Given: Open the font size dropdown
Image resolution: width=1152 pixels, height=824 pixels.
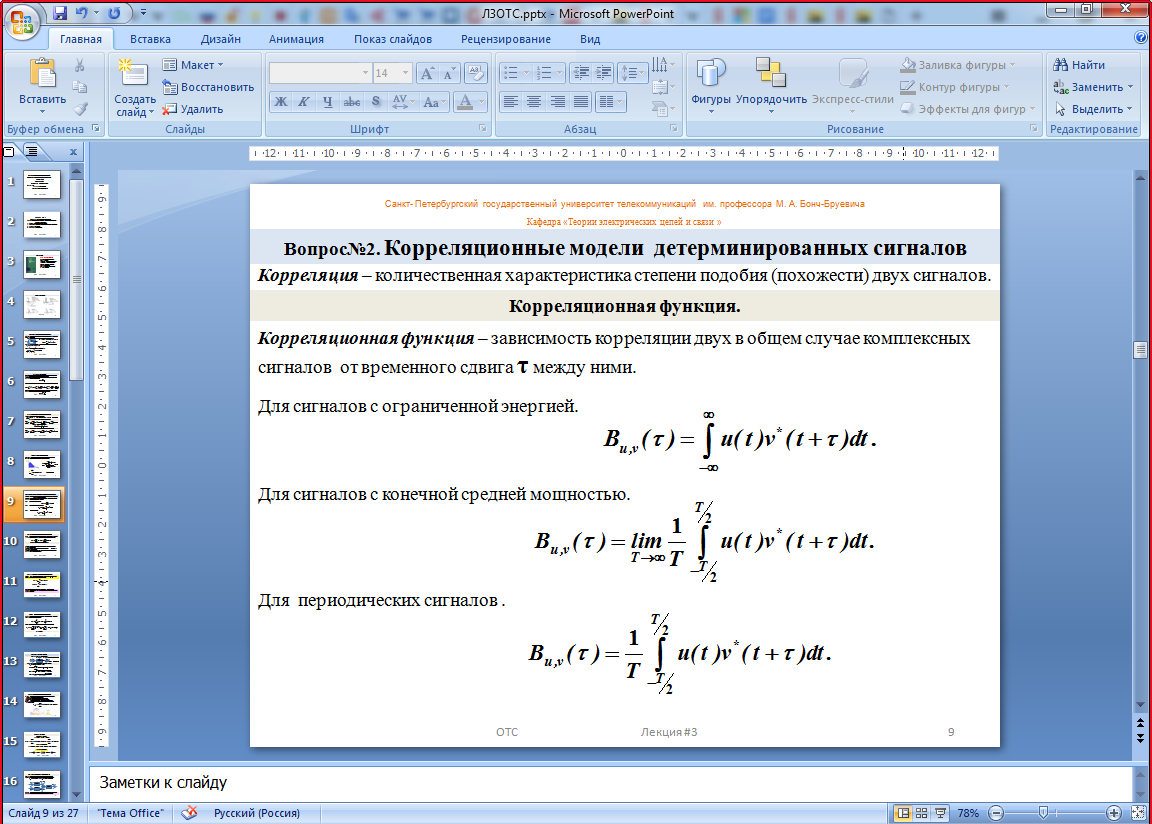Looking at the screenshot, I should (404, 73).
